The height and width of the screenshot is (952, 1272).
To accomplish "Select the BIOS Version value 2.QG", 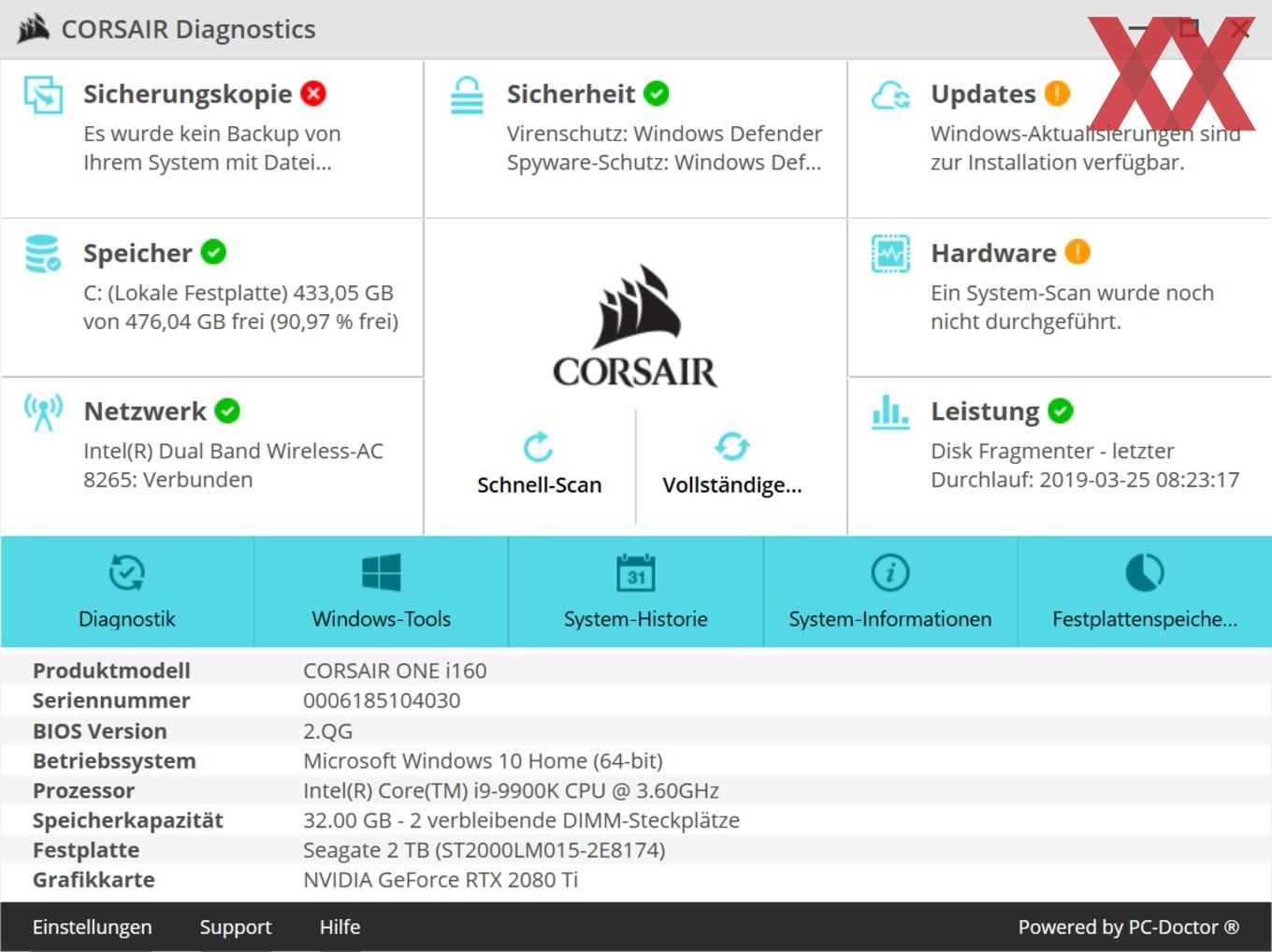I will [x=328, y=731].
